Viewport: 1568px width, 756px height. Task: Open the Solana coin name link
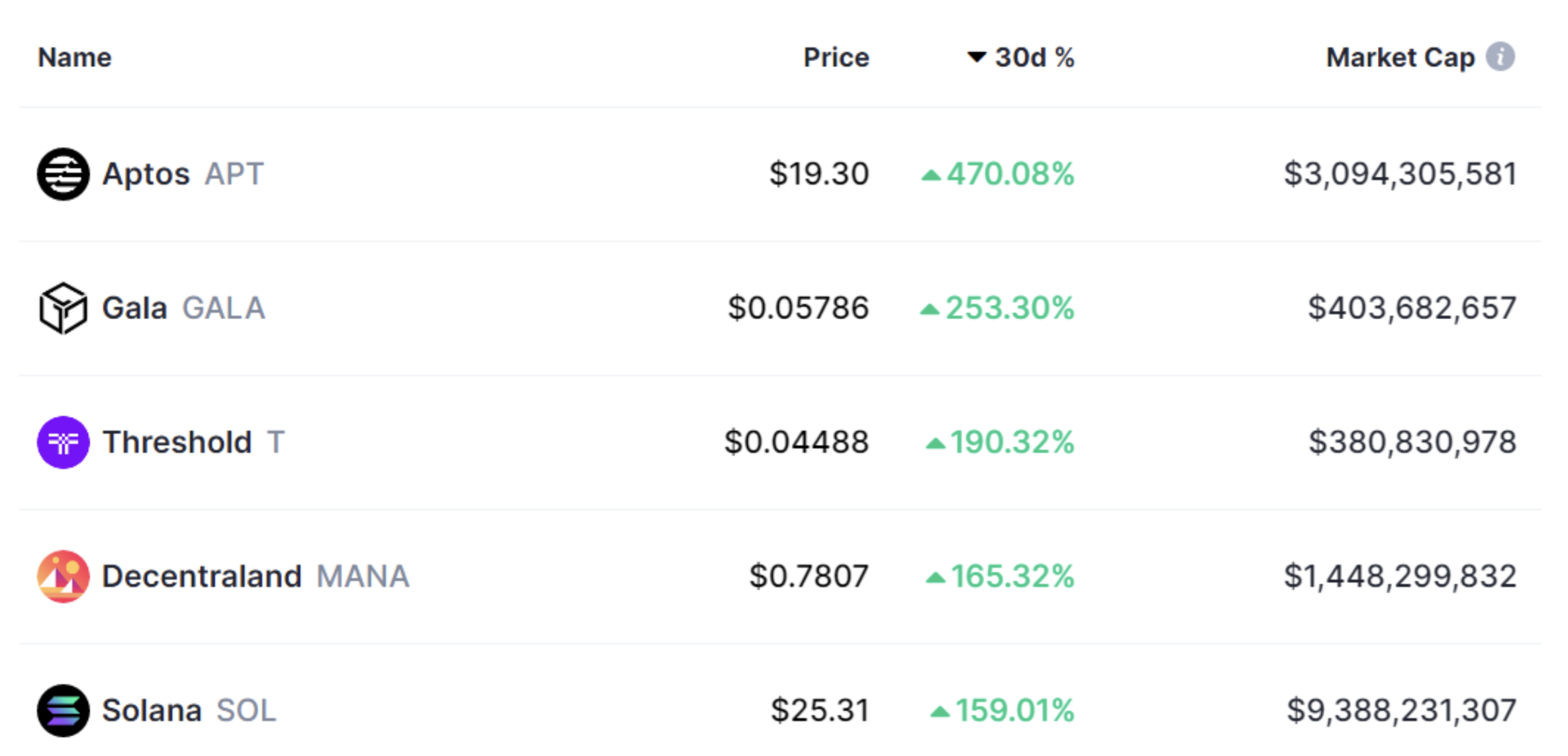coord(152,710)
